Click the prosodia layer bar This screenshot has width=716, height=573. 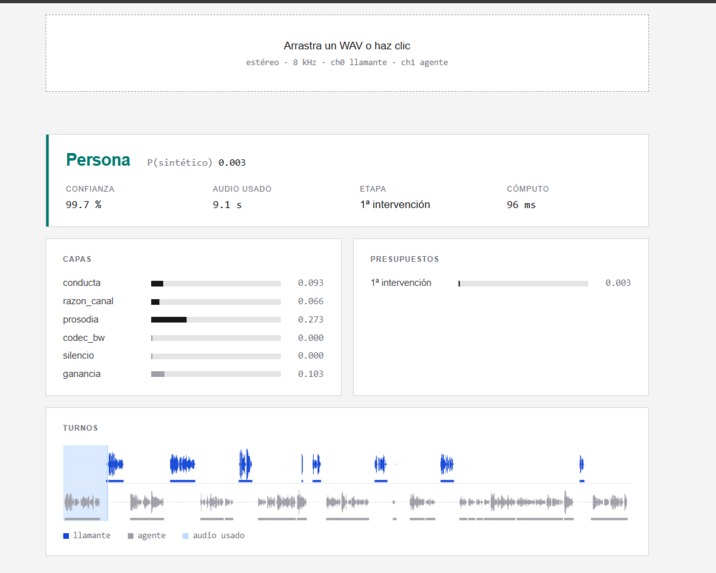tap(216, 320)
